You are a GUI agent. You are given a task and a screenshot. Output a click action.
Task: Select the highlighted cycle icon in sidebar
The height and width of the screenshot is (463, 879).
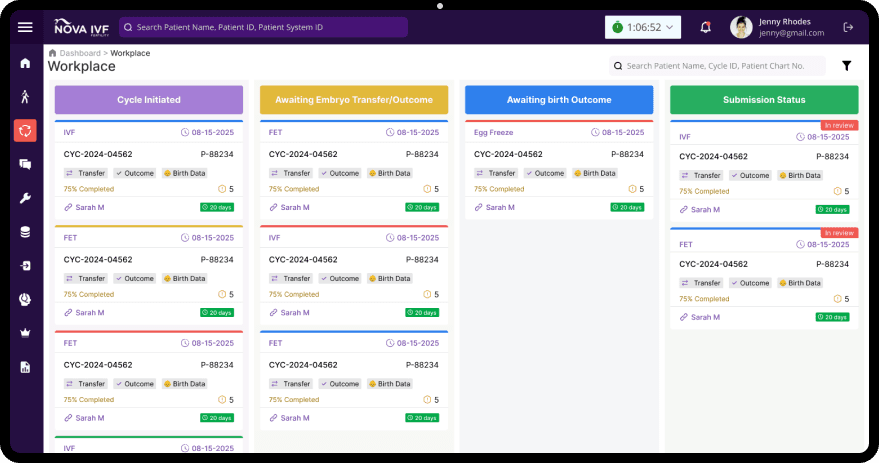(x=25, y=130)
